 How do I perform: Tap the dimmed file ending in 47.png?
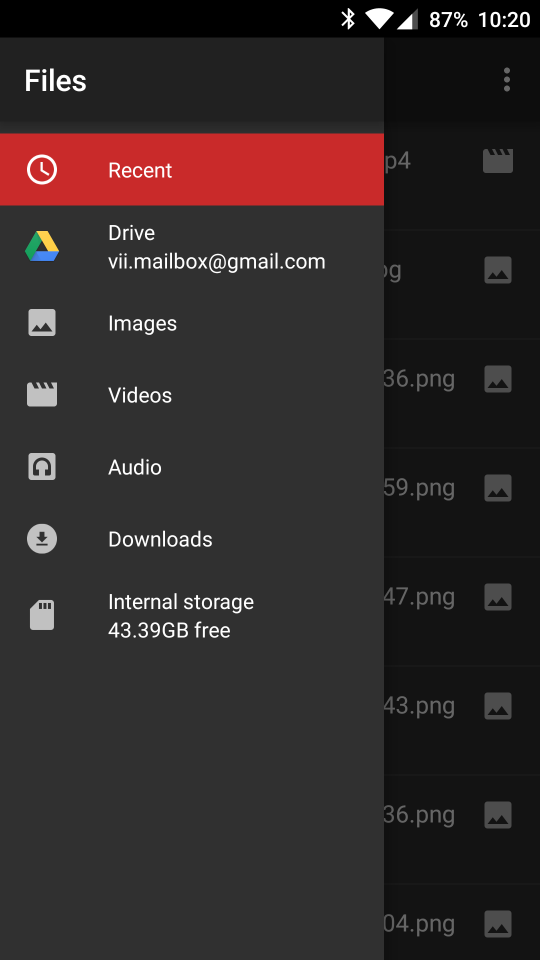(x=462, y=597)
